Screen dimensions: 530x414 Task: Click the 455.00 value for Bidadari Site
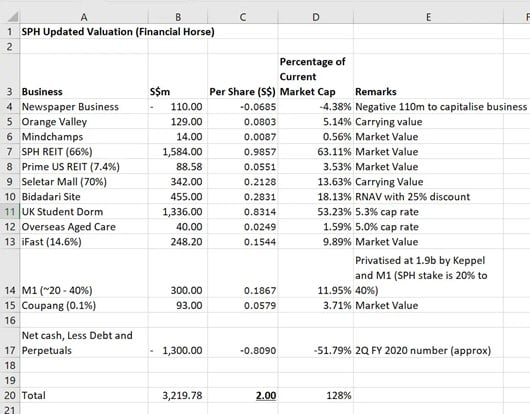pyautogui.click(x=186, y=197)
